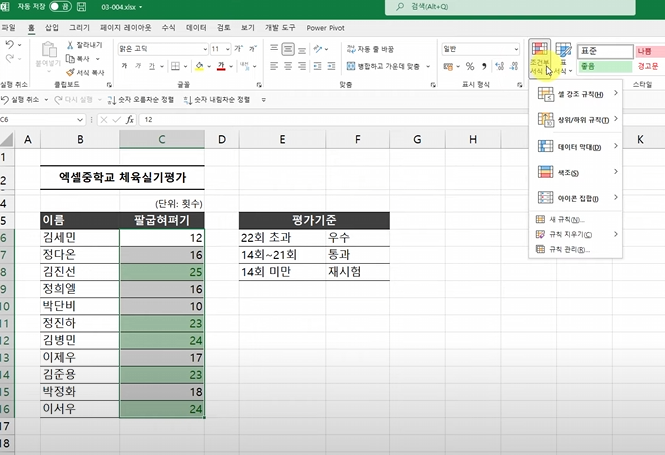Click the search box (검색 Alt+Q)

point(510,7)
